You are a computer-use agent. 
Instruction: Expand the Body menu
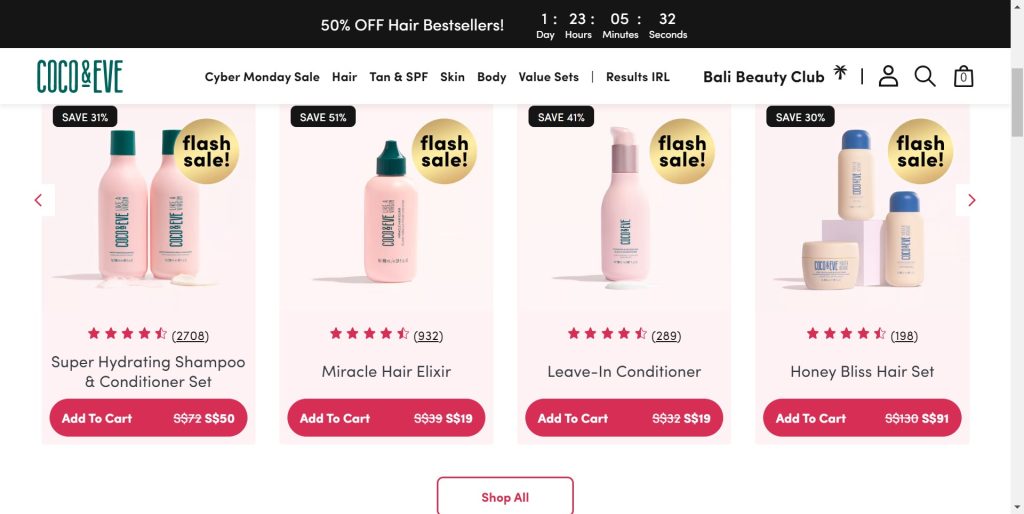[491, 77]
